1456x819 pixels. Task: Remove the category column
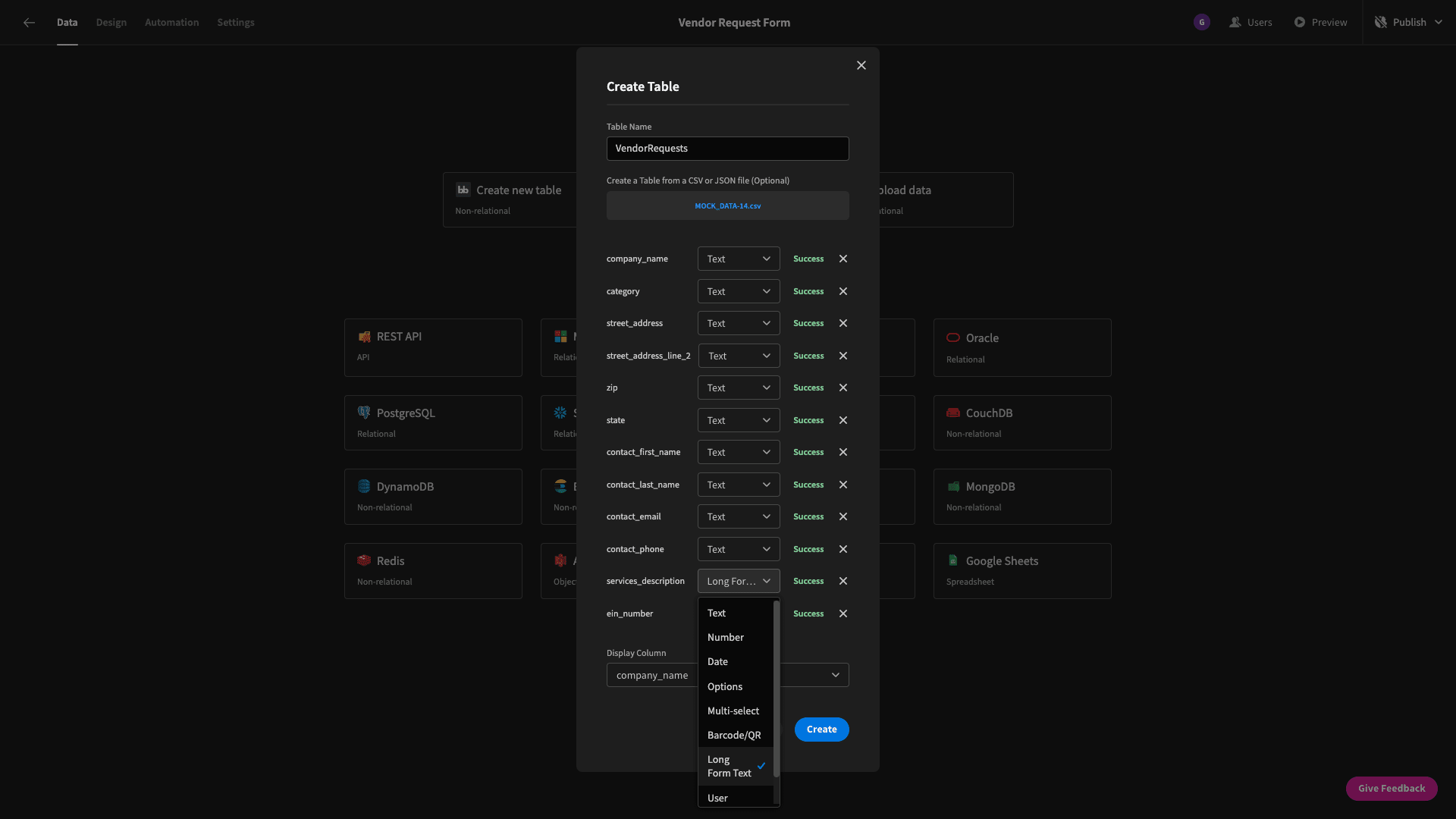[843, 291]
